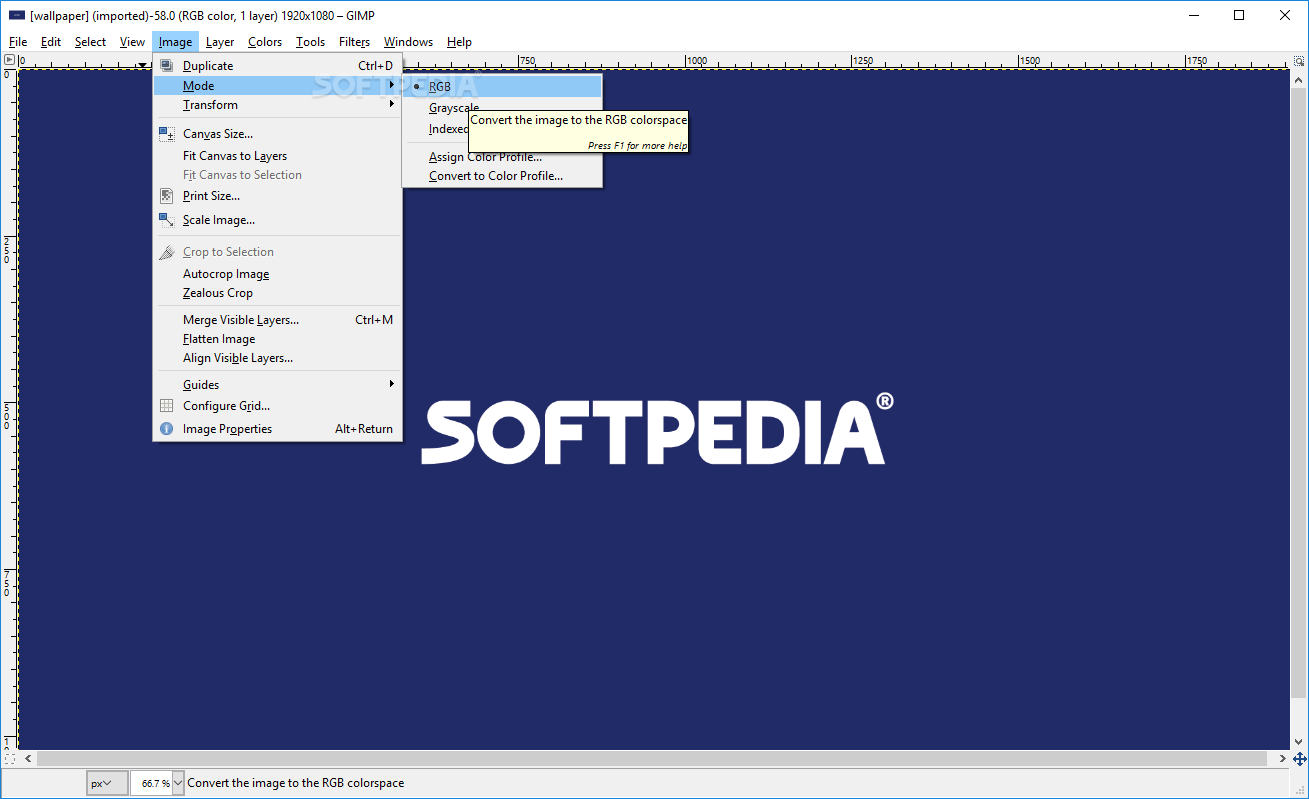
Task: Open the Filters menu
Action: pyautogui.click(x=355, y=42)
